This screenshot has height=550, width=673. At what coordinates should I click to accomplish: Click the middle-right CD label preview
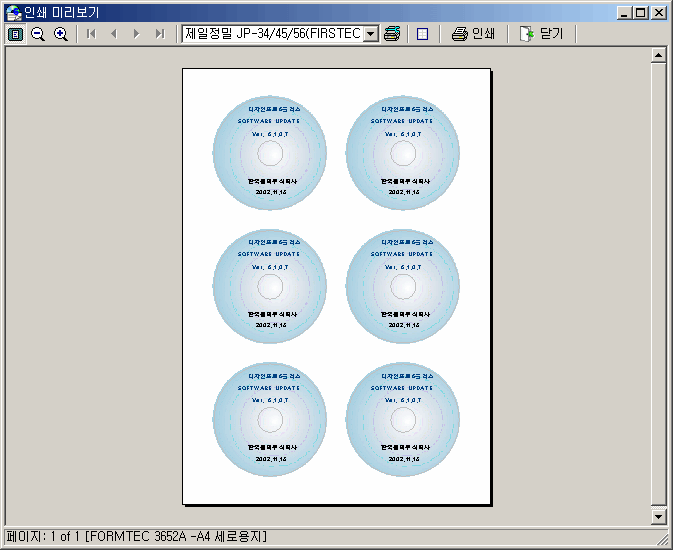[403, 286]
